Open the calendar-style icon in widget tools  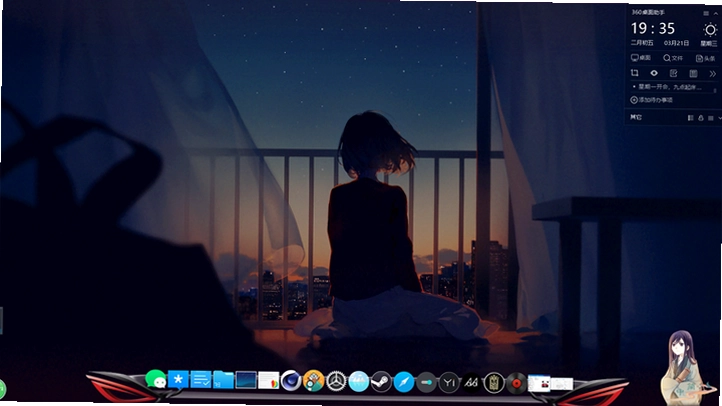point(693,73)
